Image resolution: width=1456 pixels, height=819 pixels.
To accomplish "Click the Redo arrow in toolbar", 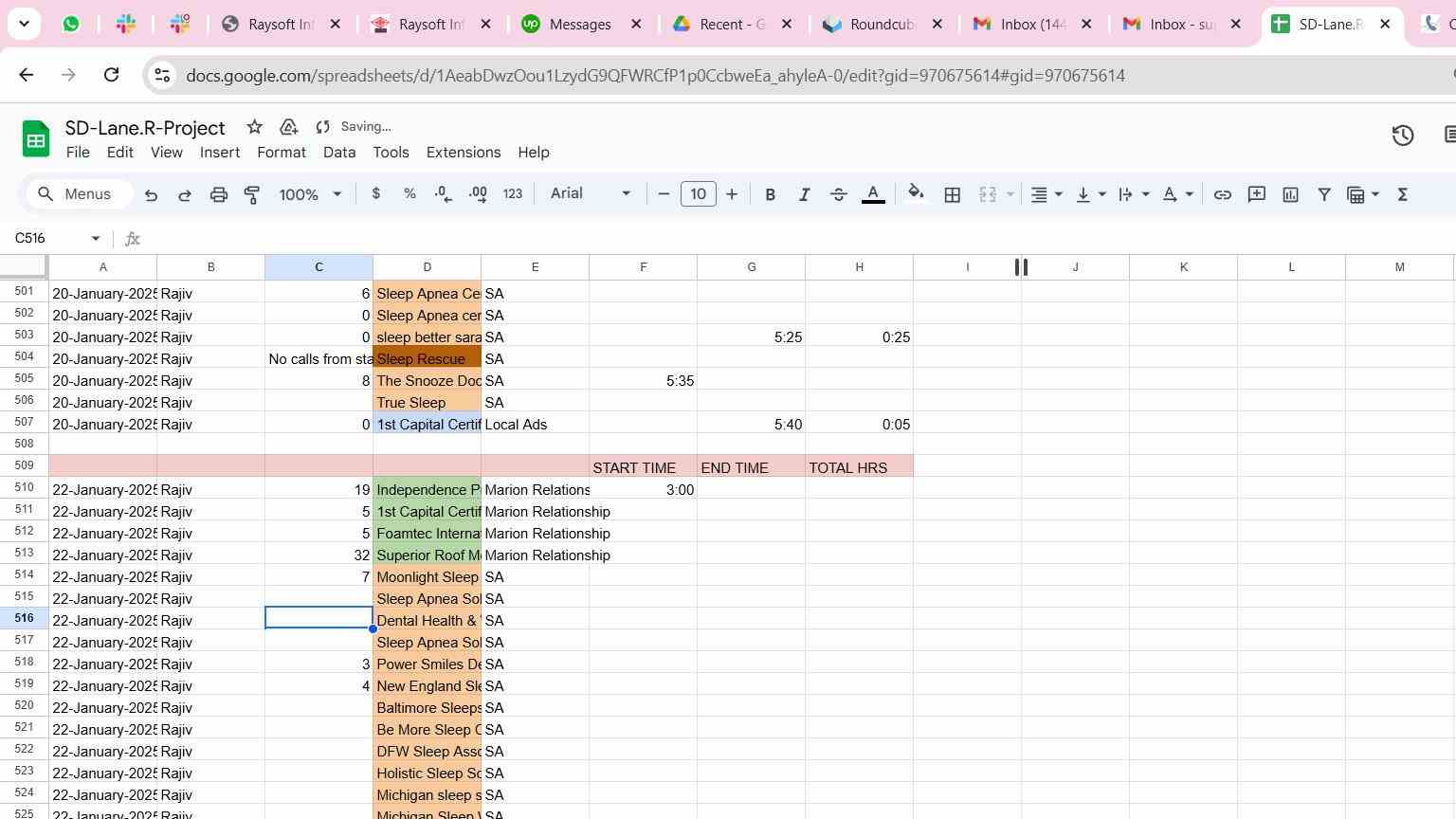I will click(185, 194).
